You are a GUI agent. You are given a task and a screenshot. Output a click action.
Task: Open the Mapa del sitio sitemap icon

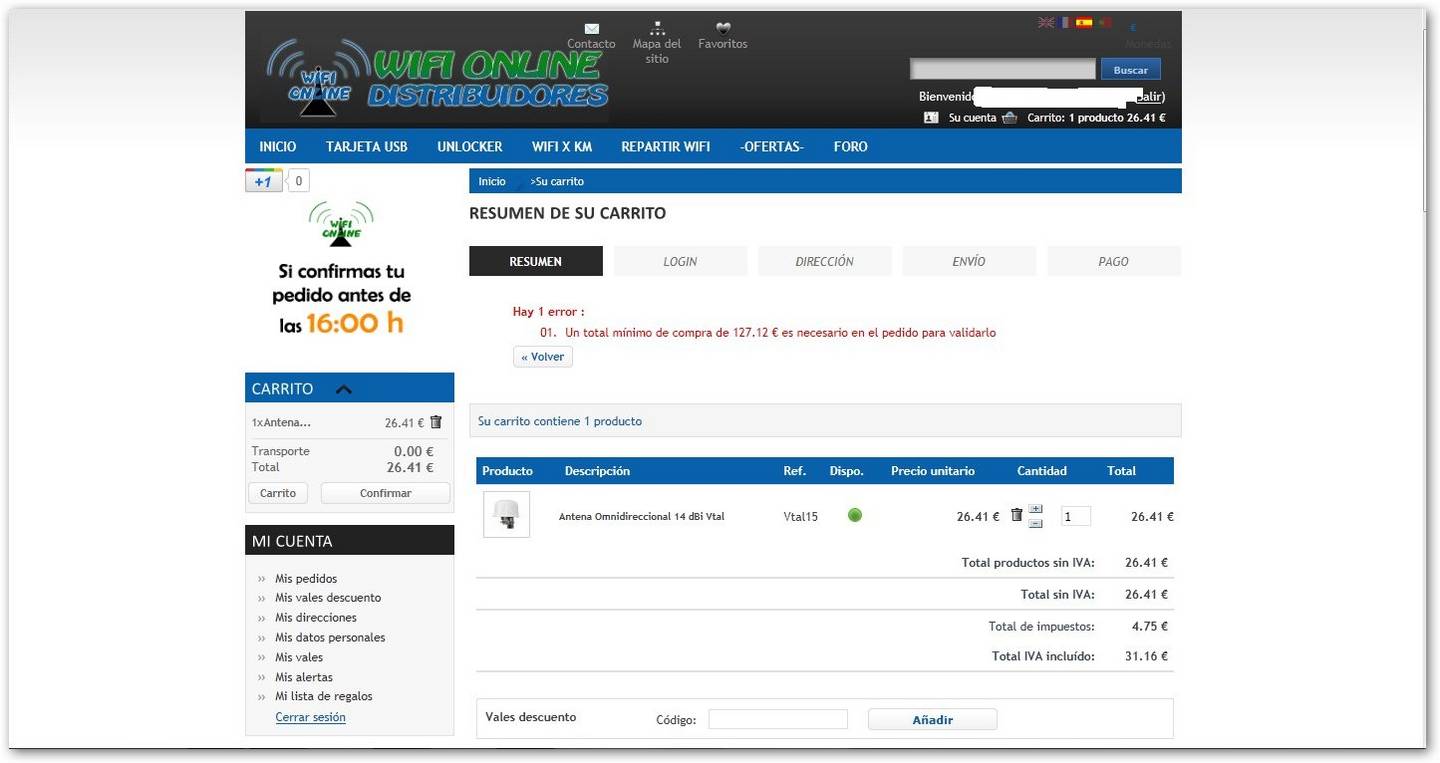657,28
